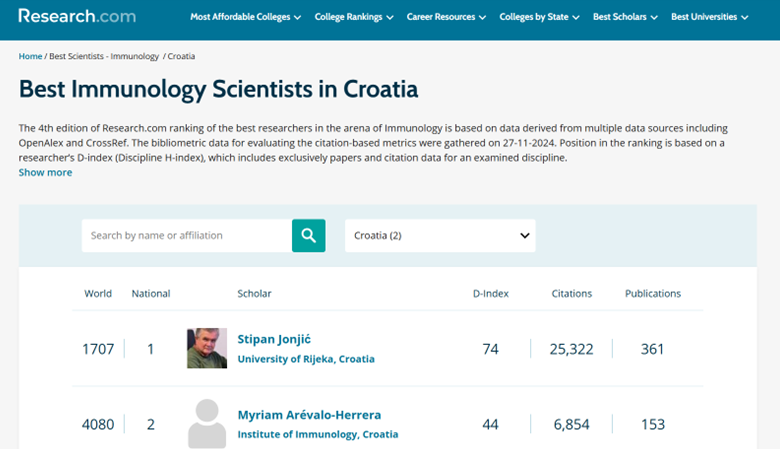Open the Best Scholars menu
The width and height of the screenshot is (780, 449).
point(625,17)
